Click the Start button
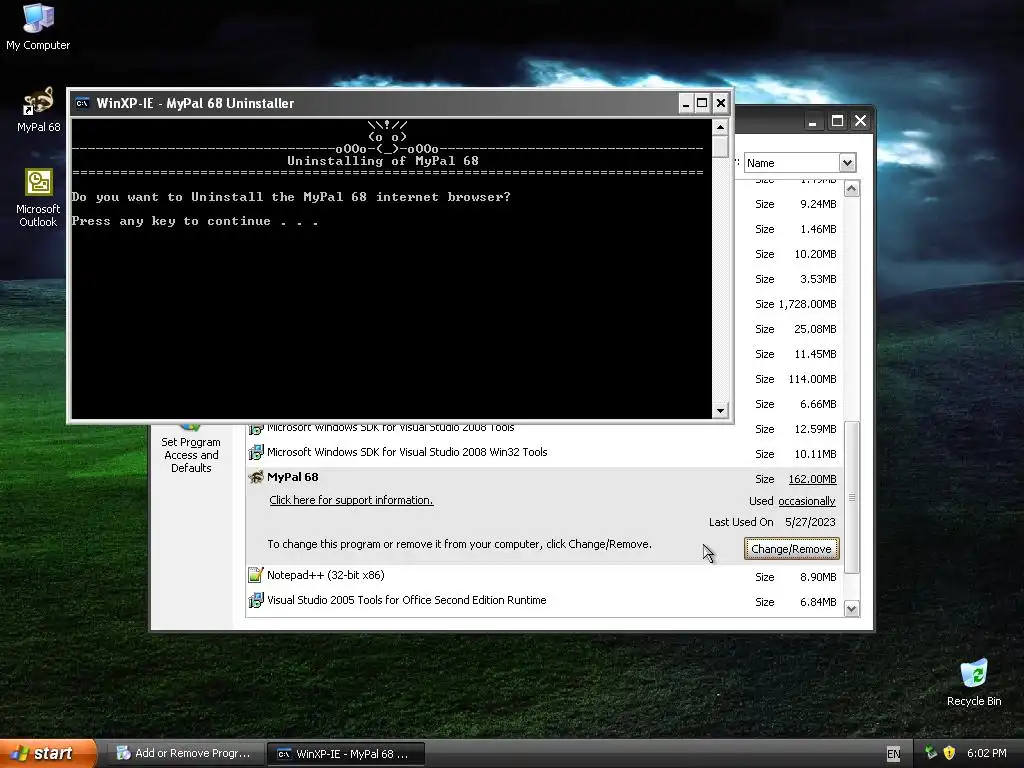 click(x=48, y=753)
